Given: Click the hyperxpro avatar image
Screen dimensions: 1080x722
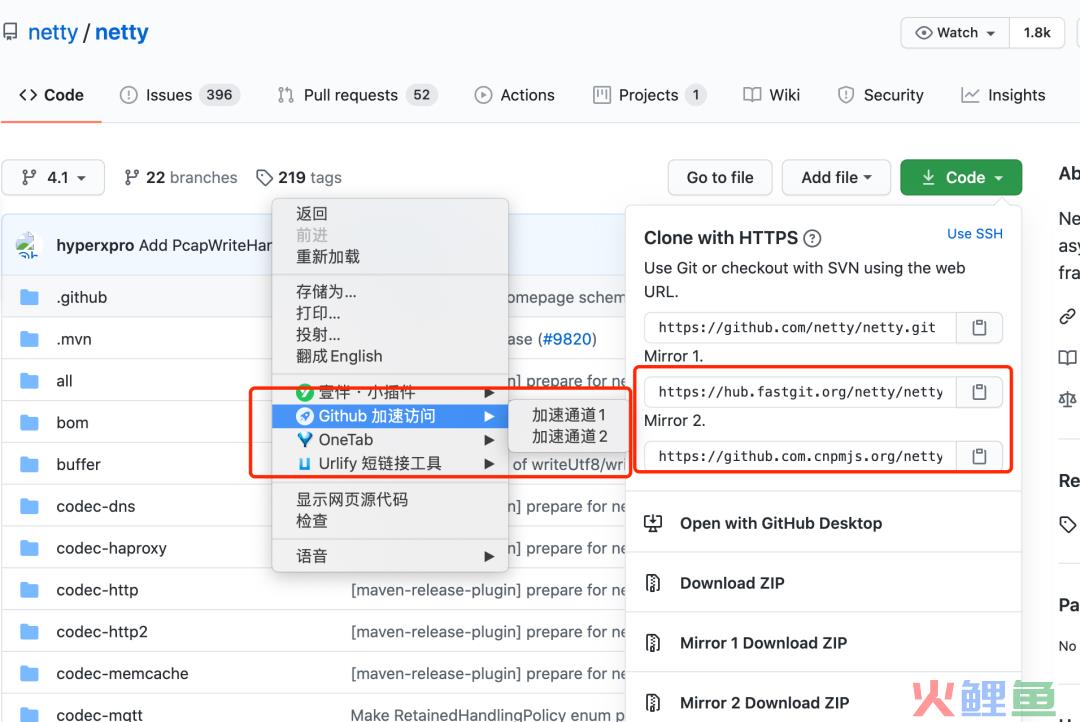Looking at the screenshot, I should tap(28, 245).
